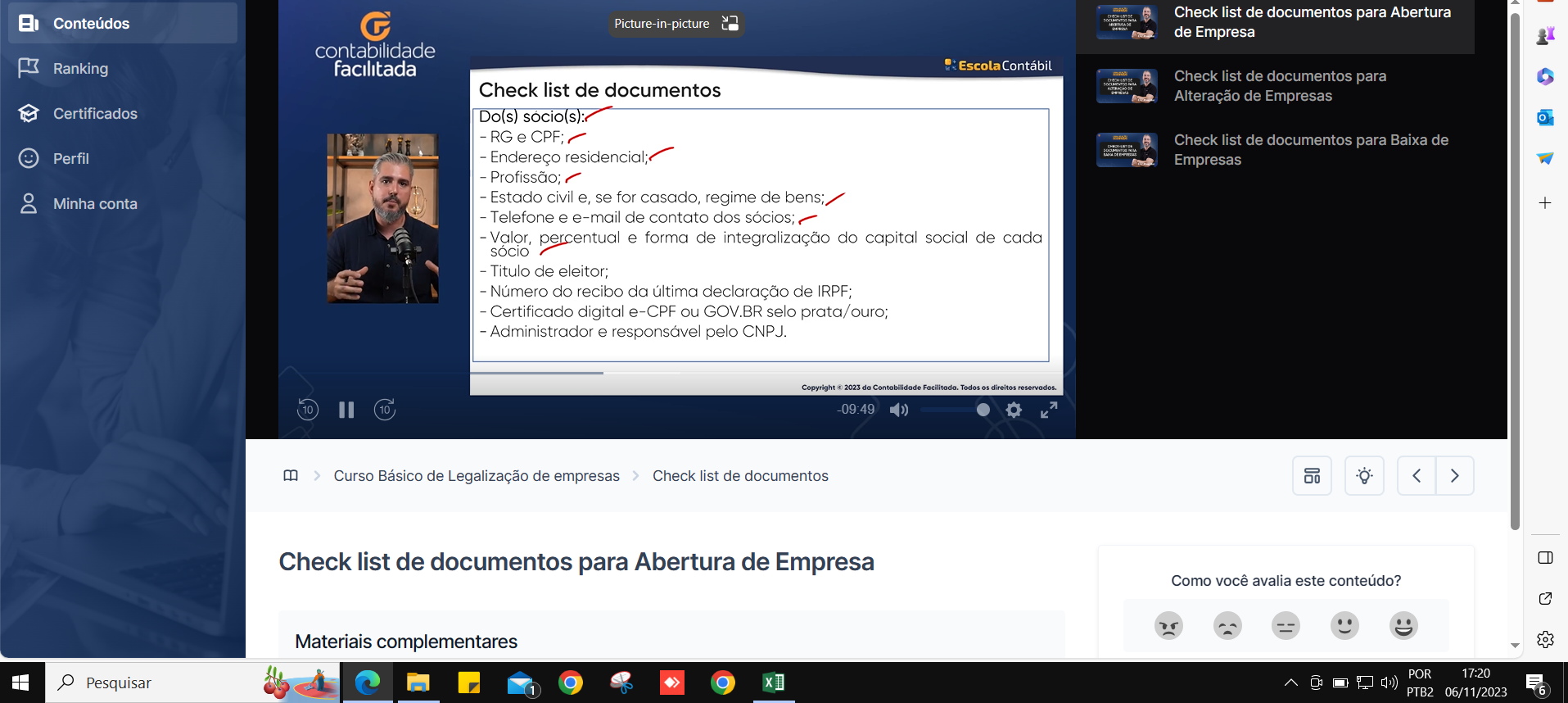The image size is (1568, 703).
Task: Go to the previous lesson arrow
Action: (1417, 476)
